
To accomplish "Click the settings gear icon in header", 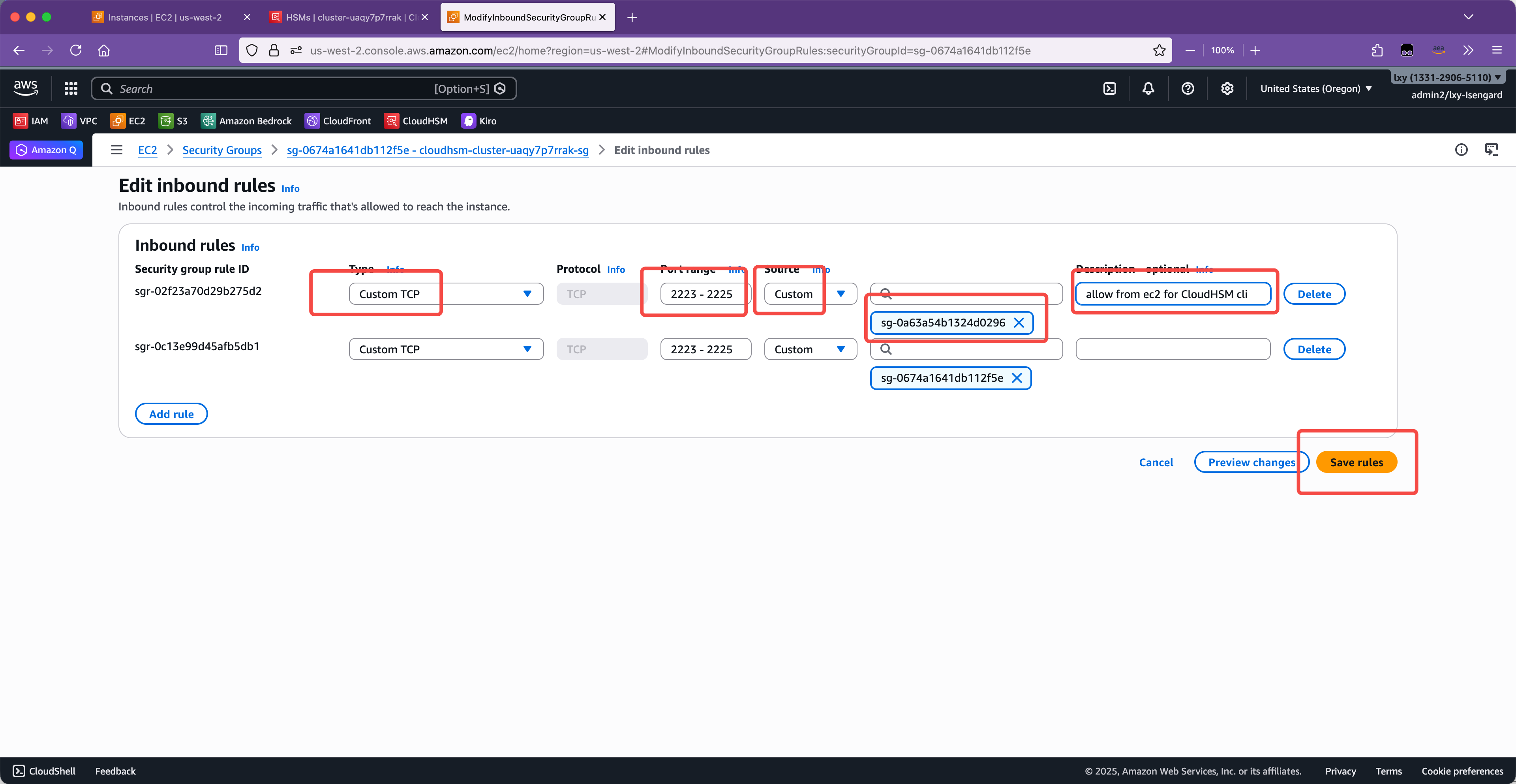I will (x=1227, y=88).
